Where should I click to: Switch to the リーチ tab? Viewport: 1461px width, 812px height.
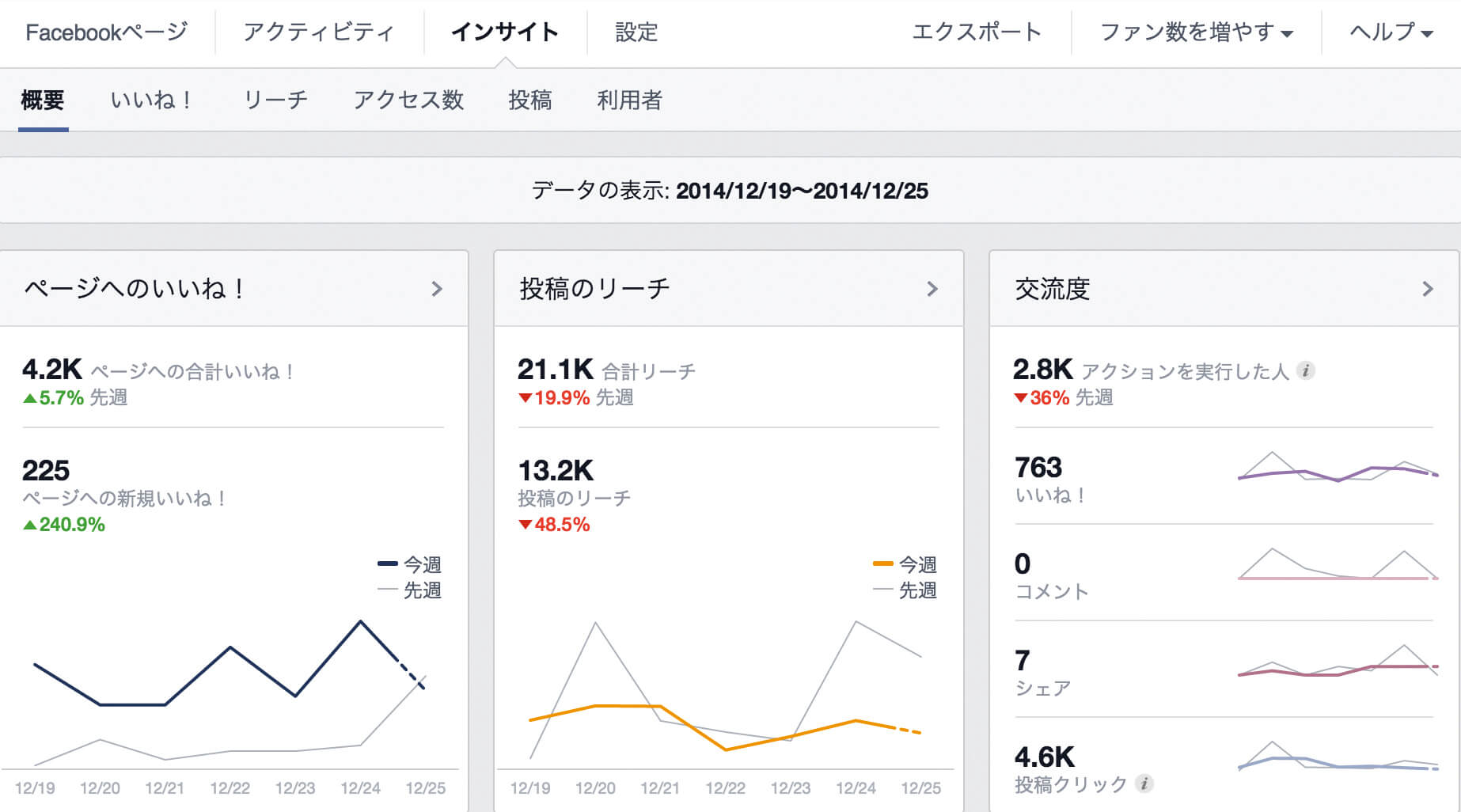pos(275,101)
